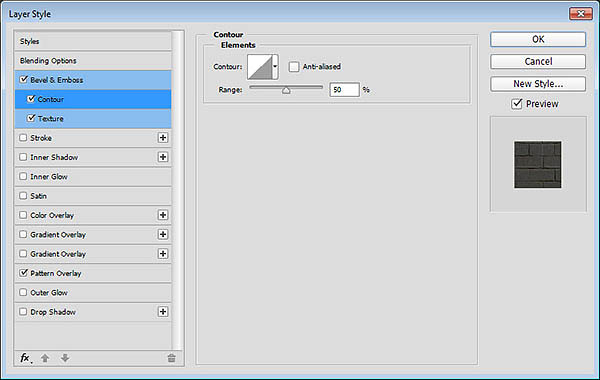Image resolution: width=600 pixels, height=380 pixels.
Task: Uncheck the Pattern Overlay checkbox
Action: (23, 272)
